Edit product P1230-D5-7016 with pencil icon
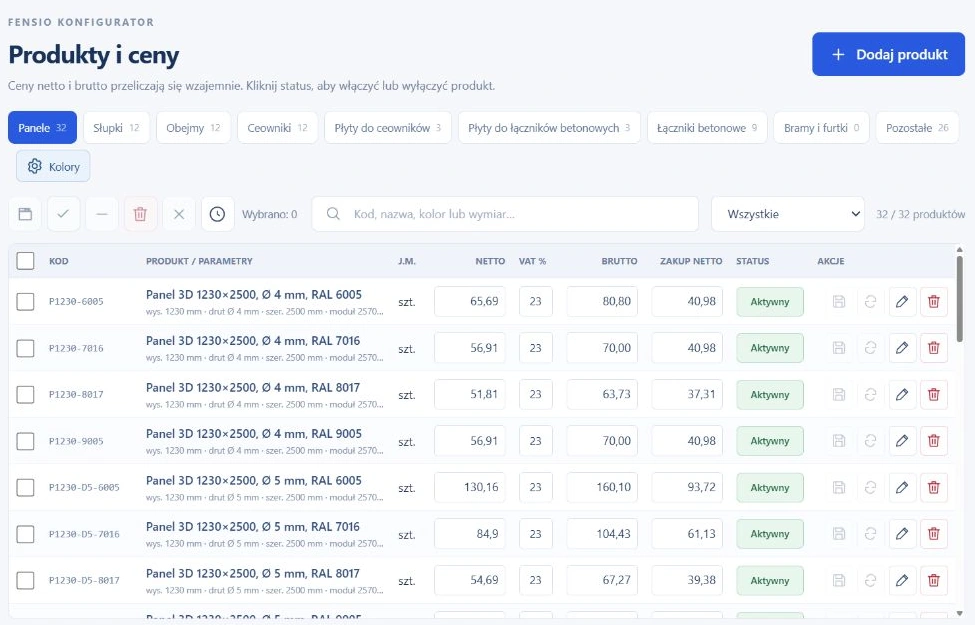The image size is (975, 625). 902,534
